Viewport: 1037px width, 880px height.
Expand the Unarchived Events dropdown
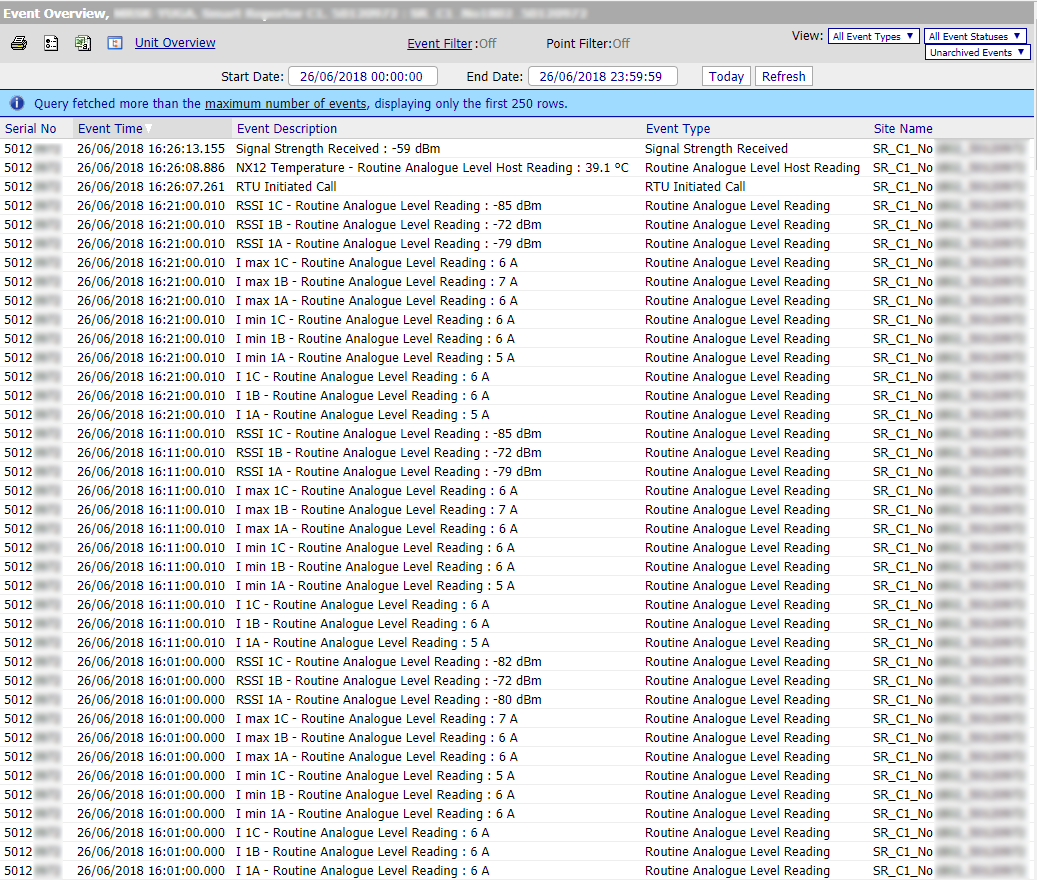(977, 52)
